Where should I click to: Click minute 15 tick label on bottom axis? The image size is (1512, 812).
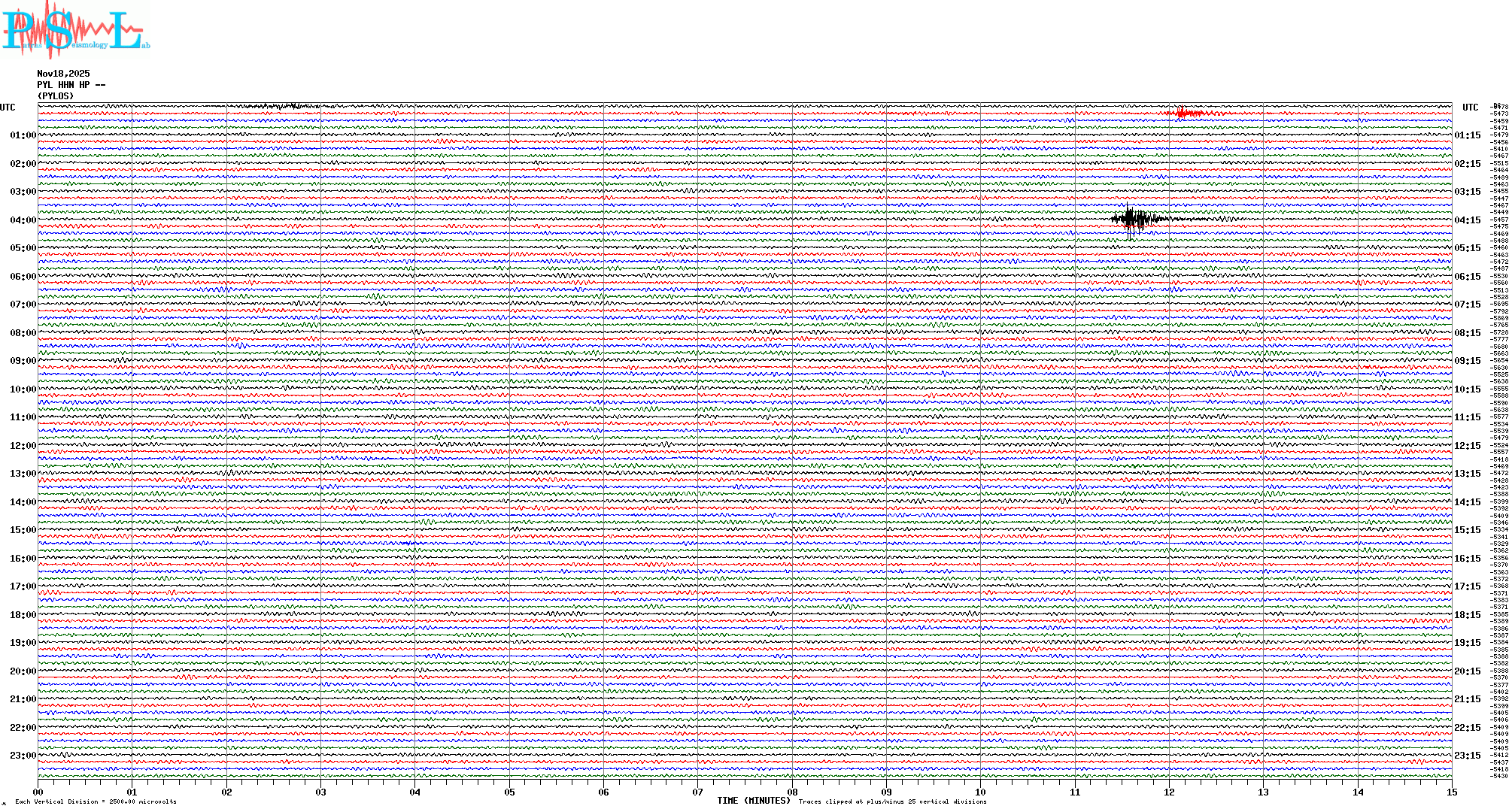click(1451, 792)
